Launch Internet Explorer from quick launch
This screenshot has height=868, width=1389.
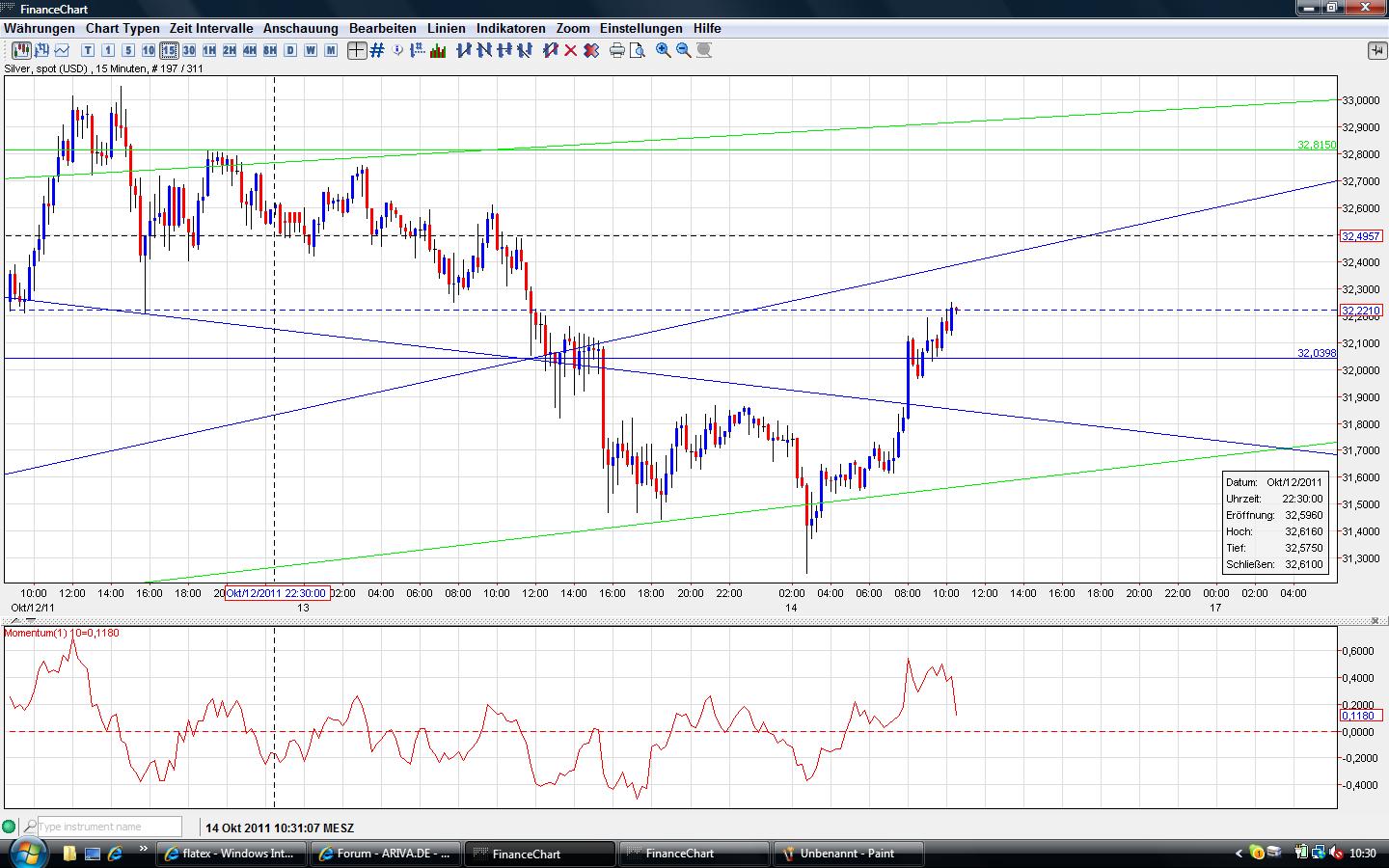116,854
